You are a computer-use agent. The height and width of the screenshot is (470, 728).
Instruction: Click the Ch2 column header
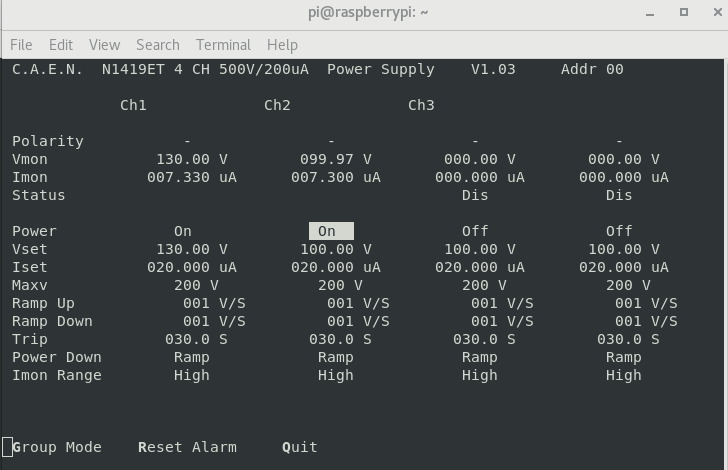(278, 105)
